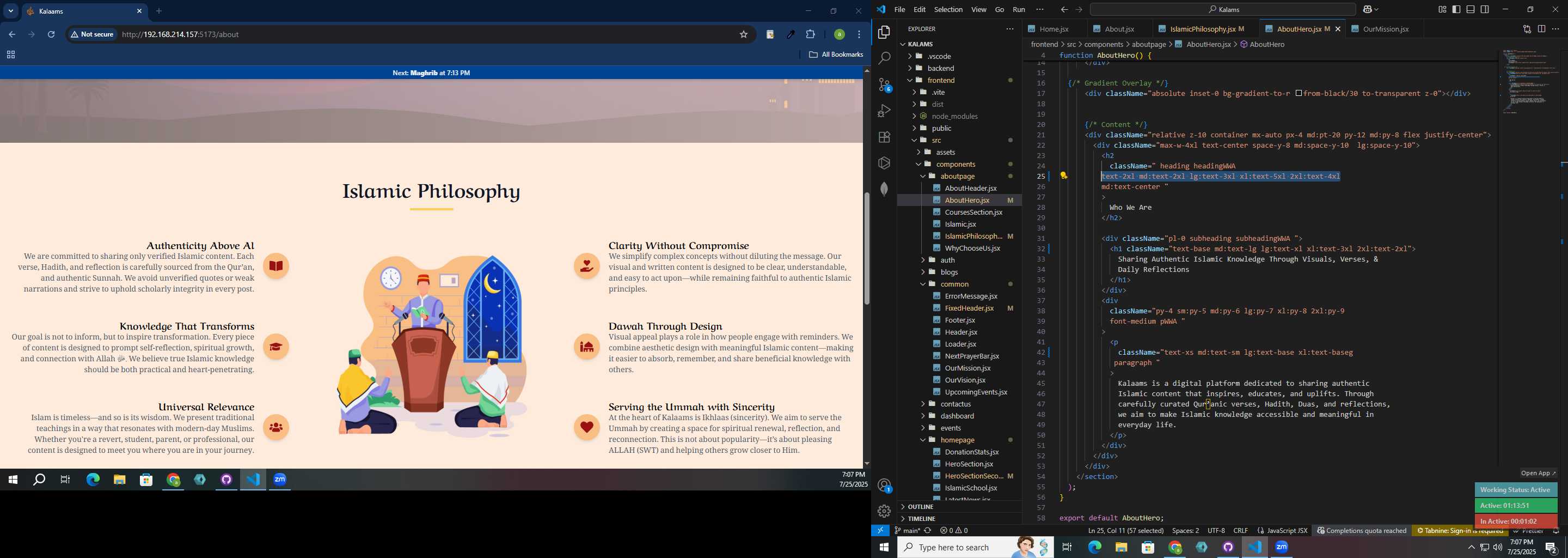This screenshot has width=1568, height=558.
Task: Click the Type here to search box
Action: click(x=976, y=547)
